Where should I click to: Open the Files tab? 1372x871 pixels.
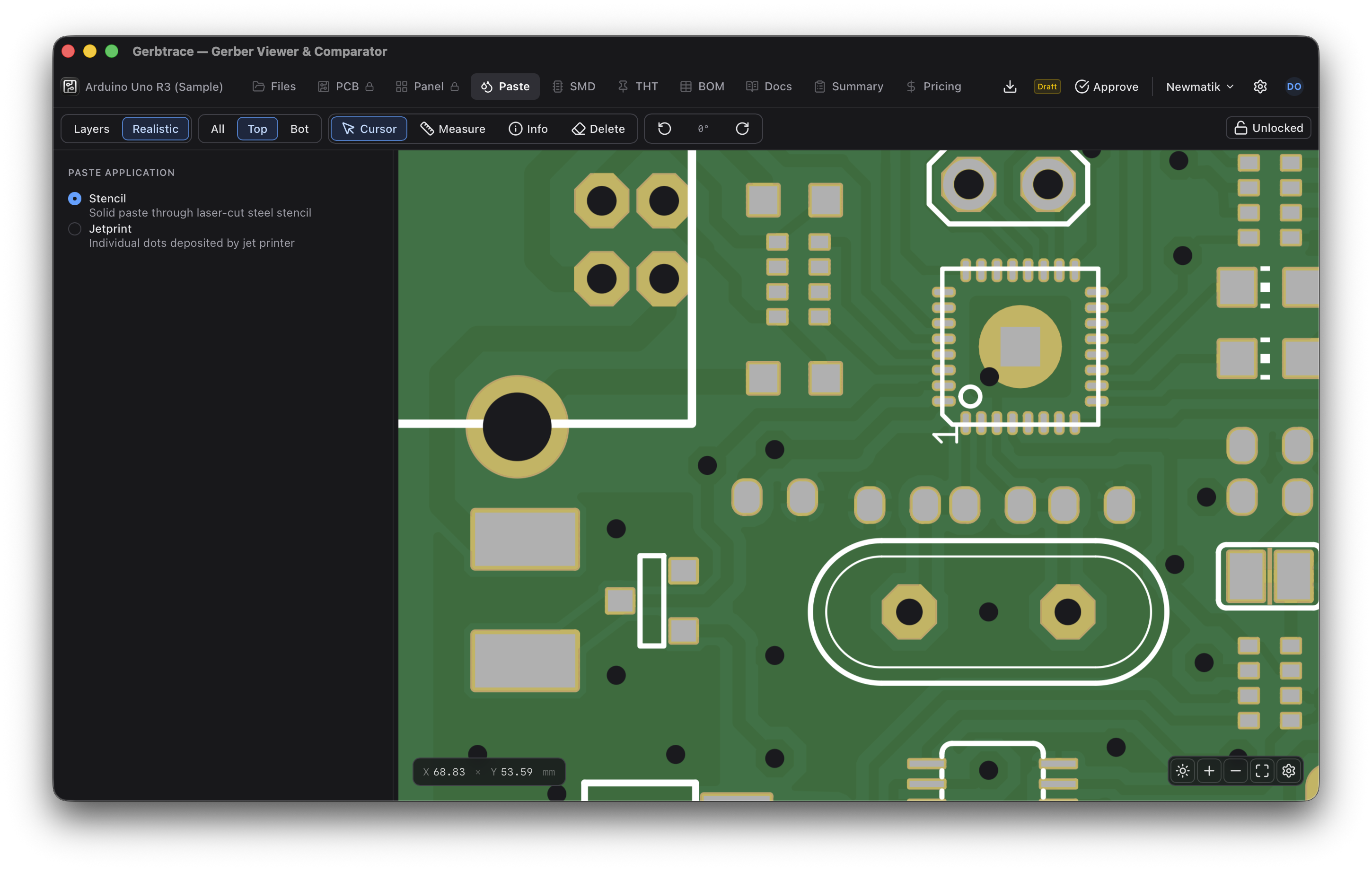(x=274, y=87)
